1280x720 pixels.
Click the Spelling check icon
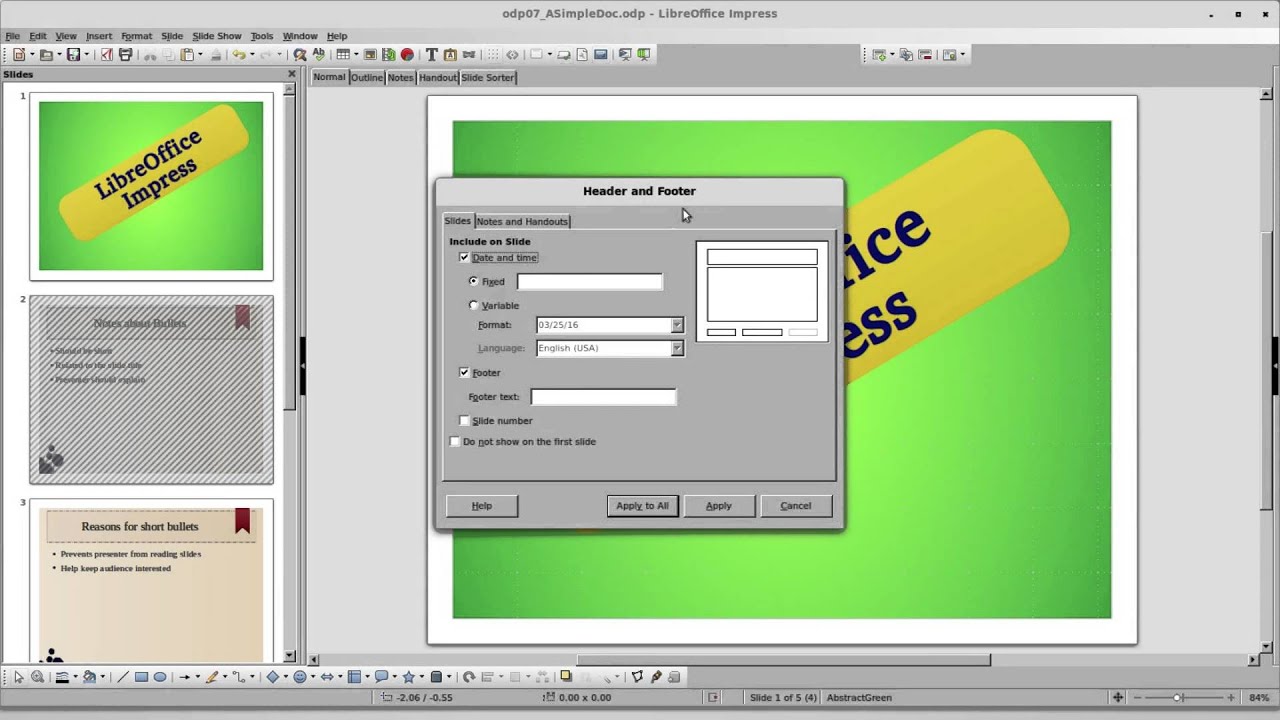click(x=319, y=55)
